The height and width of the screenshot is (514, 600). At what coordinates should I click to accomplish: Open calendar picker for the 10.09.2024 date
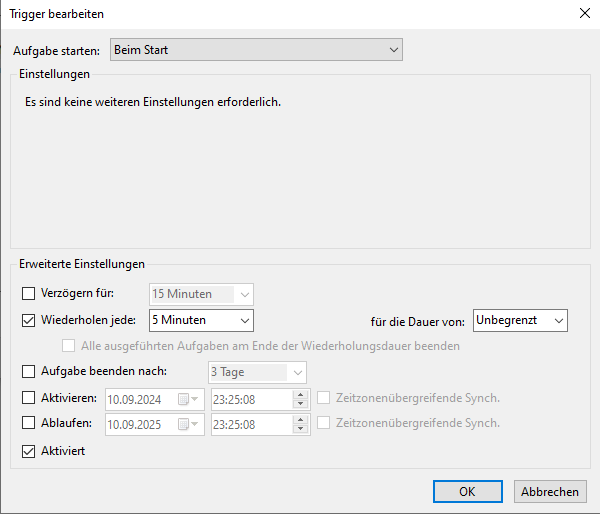[x=189, y=400]
